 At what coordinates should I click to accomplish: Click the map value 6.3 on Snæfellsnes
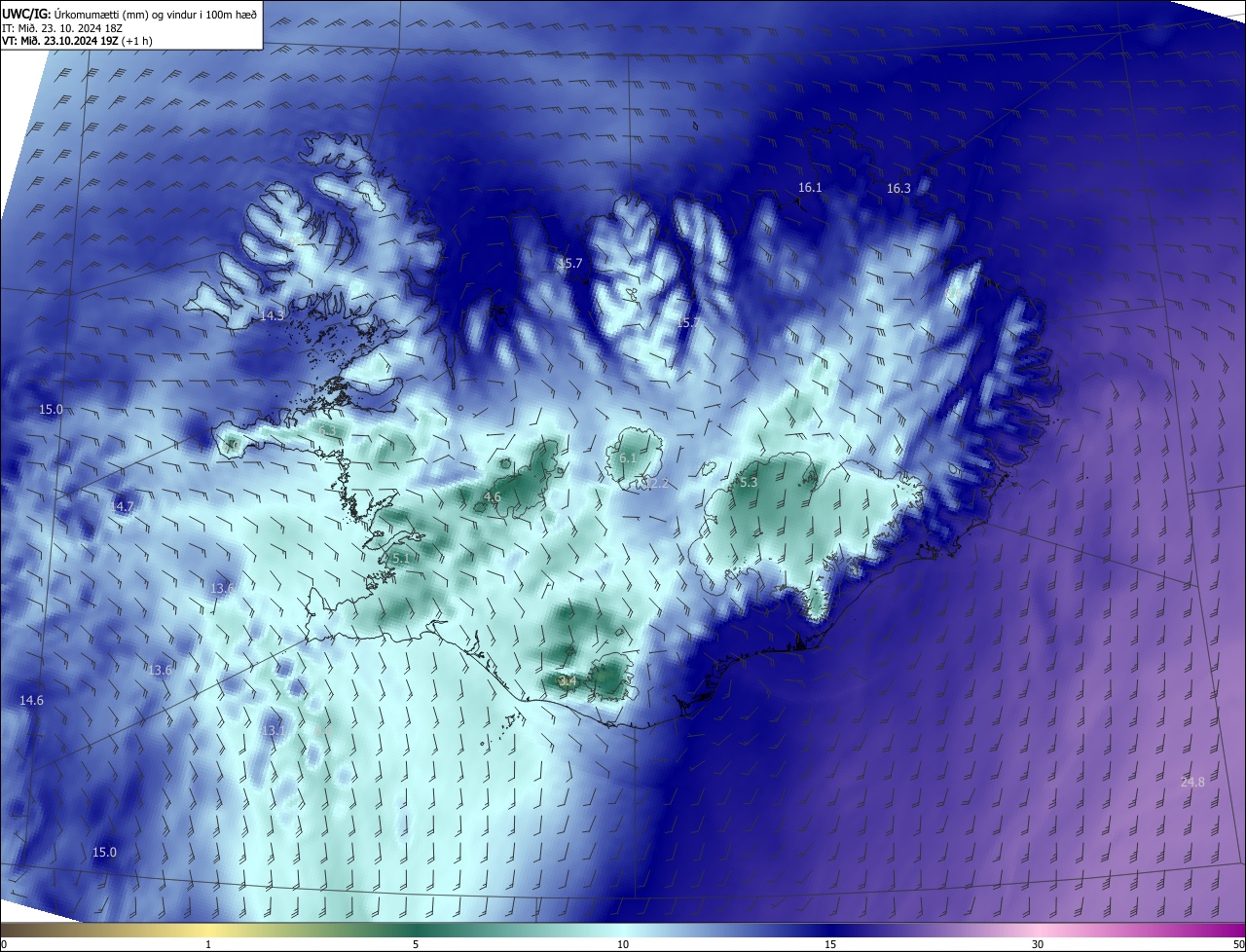coord(327,431)
